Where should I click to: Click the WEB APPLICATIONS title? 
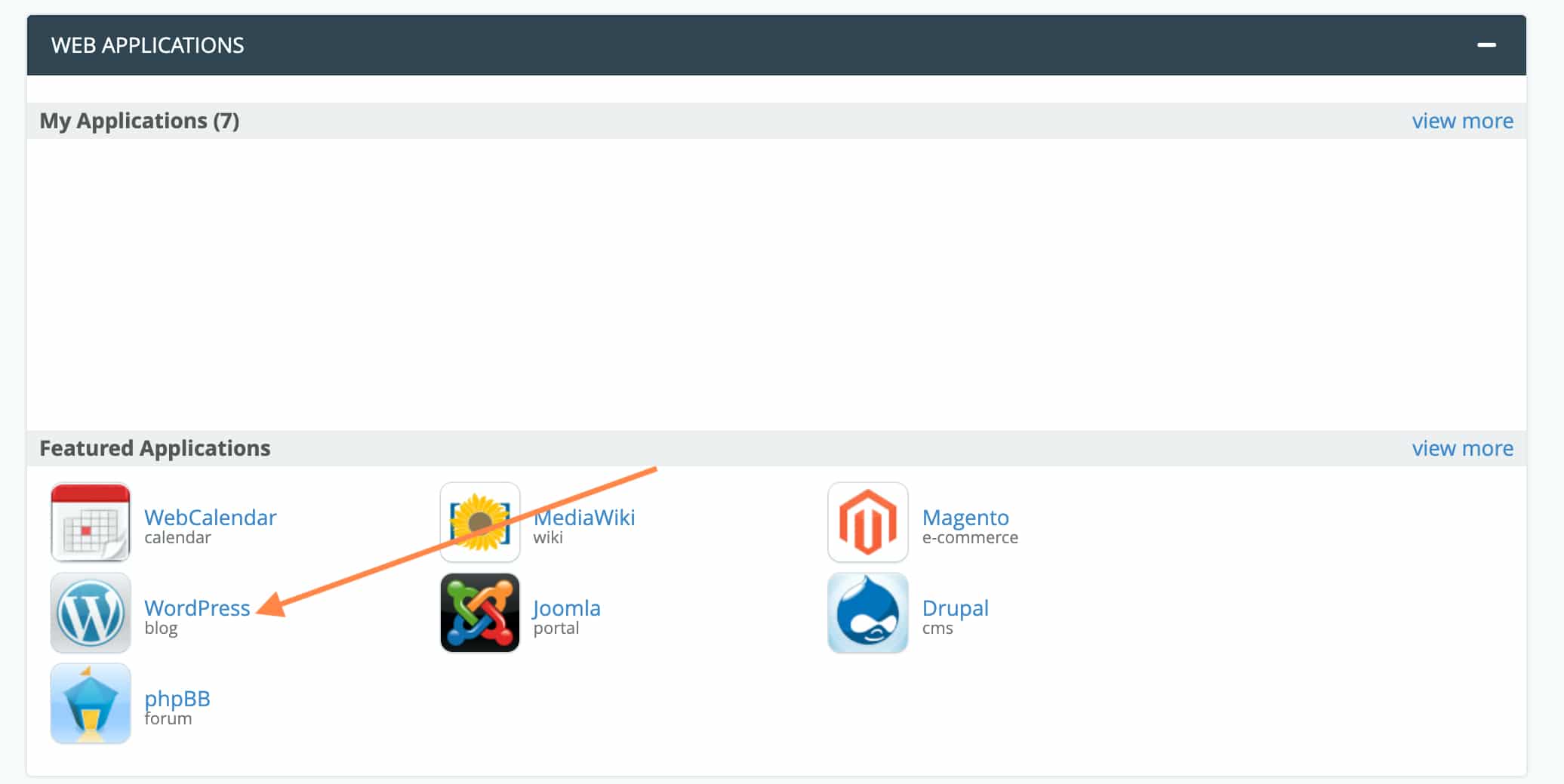click(x=148, y=45)
